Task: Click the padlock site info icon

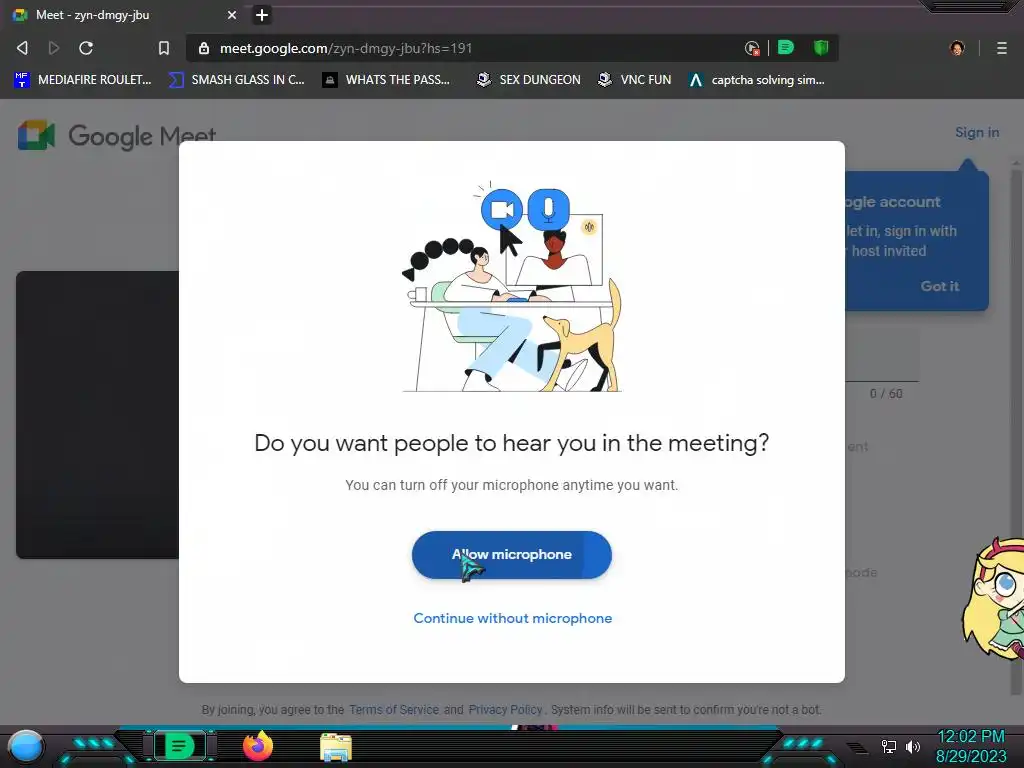Action: pos(204,48)
